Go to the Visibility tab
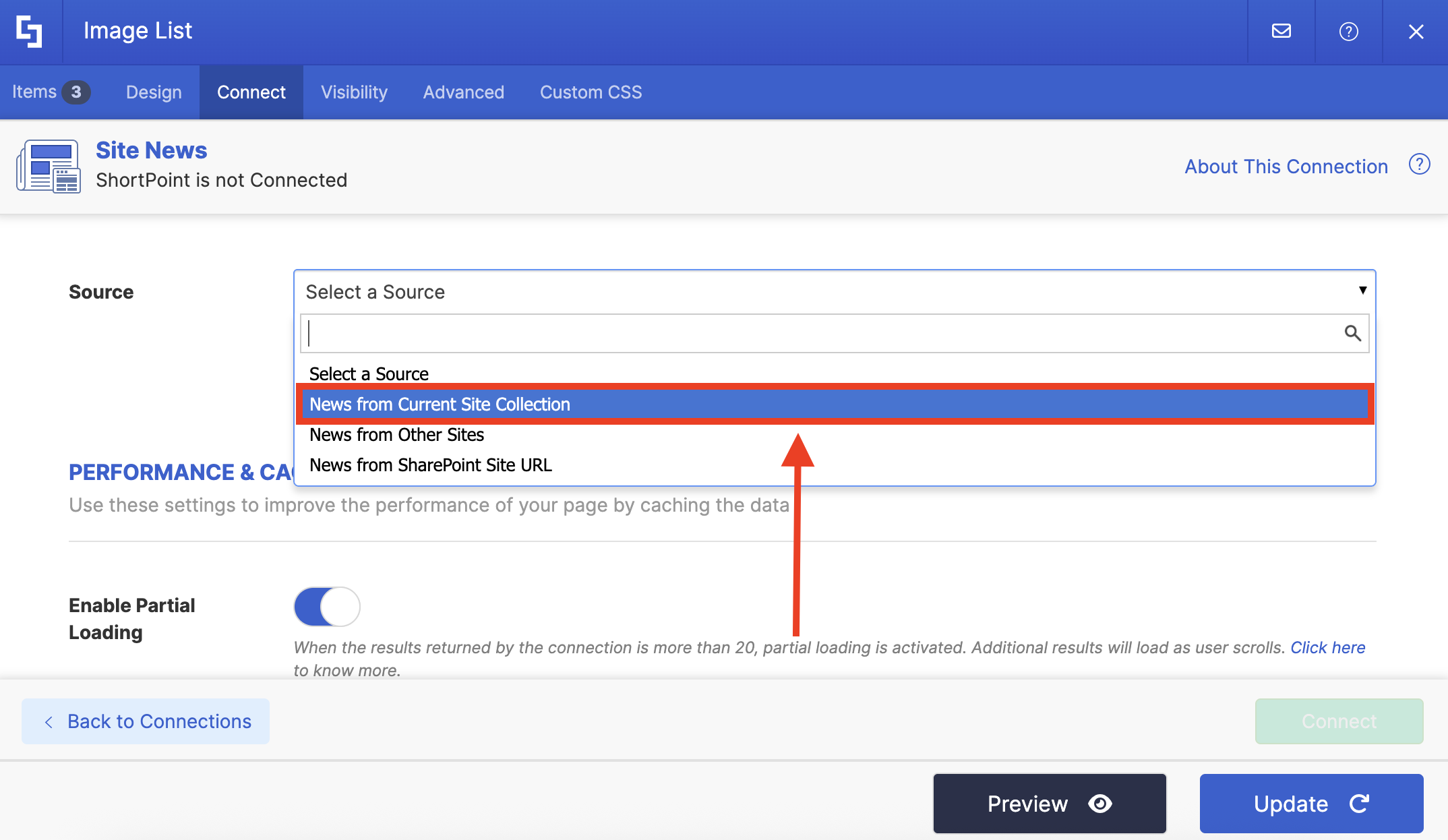Viewport: 1448px width, 840px height. coord(354,92)
